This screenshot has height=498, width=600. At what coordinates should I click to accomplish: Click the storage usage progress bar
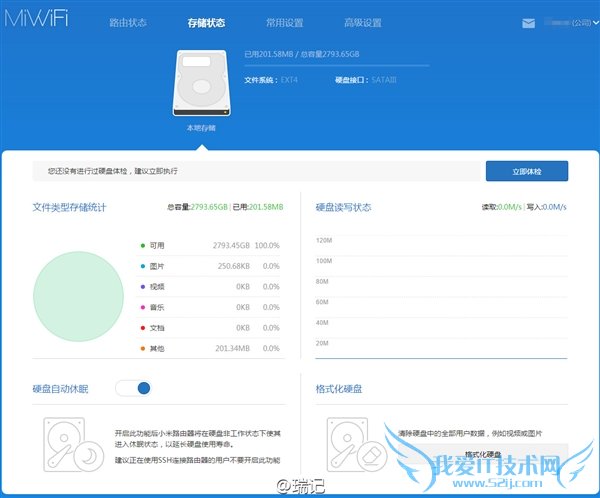[x=337, y=66]
